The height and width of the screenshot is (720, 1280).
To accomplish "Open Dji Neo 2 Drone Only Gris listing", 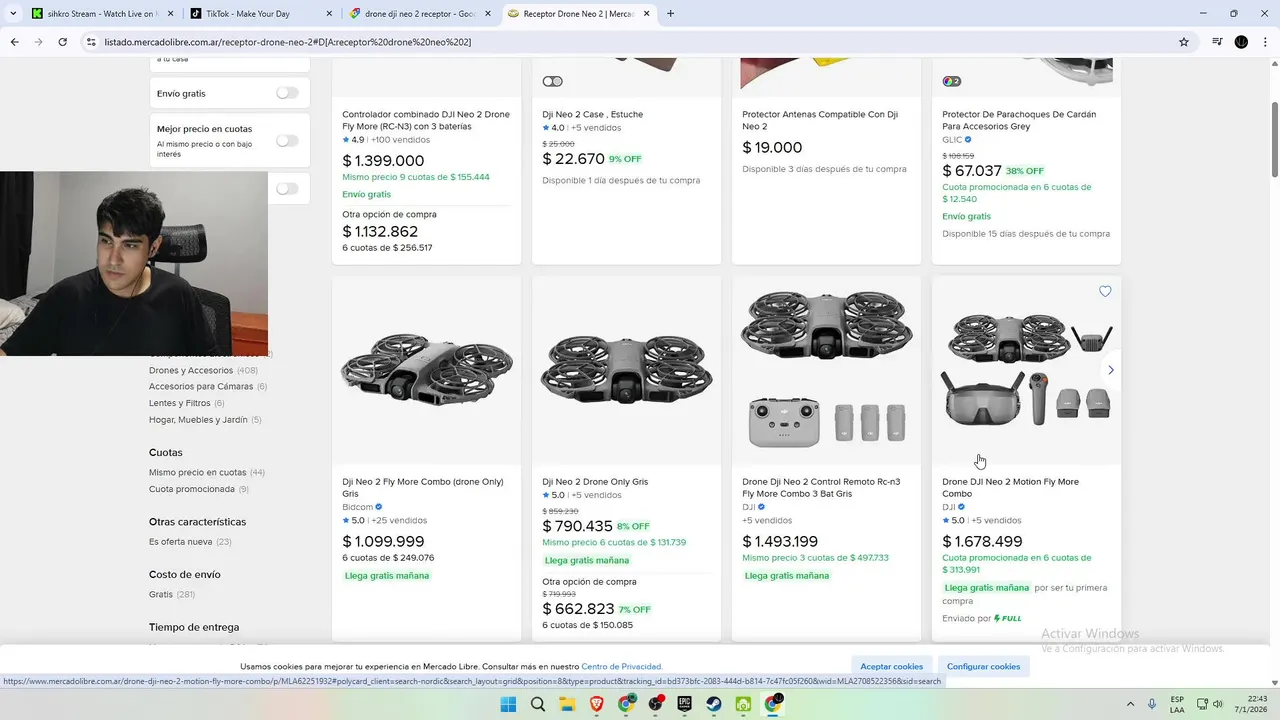I will 595,481.
